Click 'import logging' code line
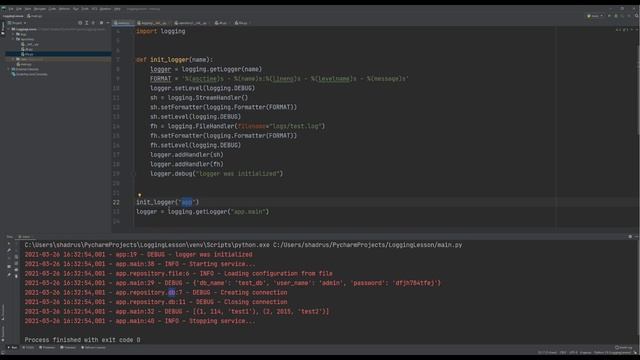640x360 pixels. 161,31
